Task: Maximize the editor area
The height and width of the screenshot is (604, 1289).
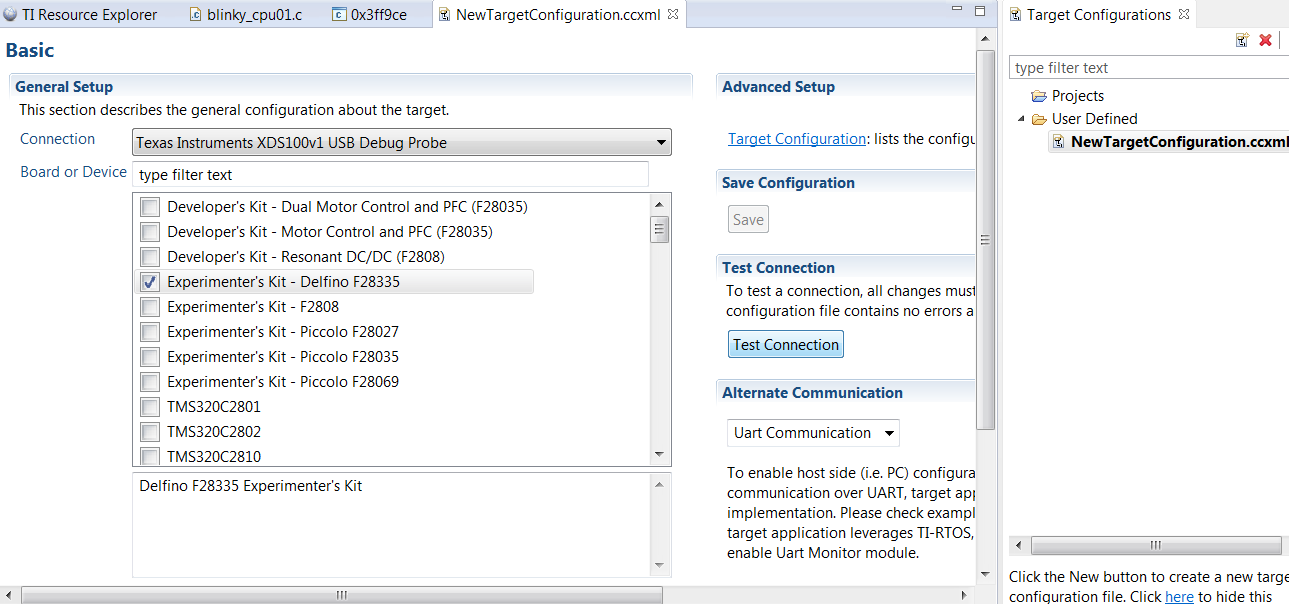Action: coord(982,10)
